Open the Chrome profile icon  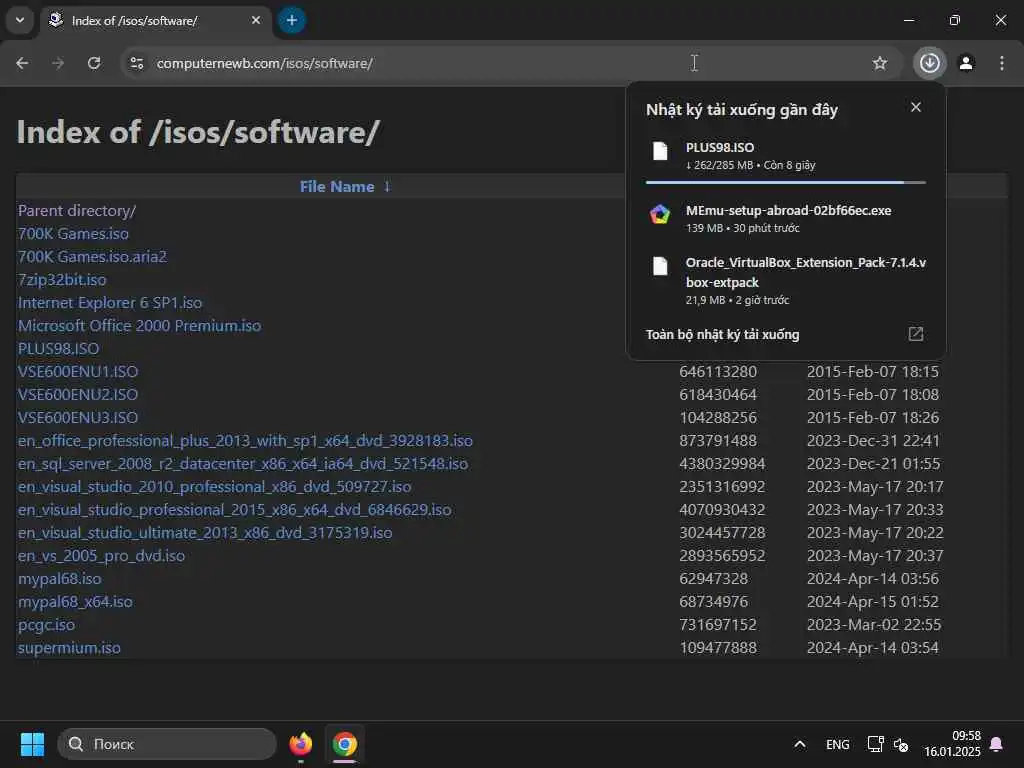click(x=966, y=63)
